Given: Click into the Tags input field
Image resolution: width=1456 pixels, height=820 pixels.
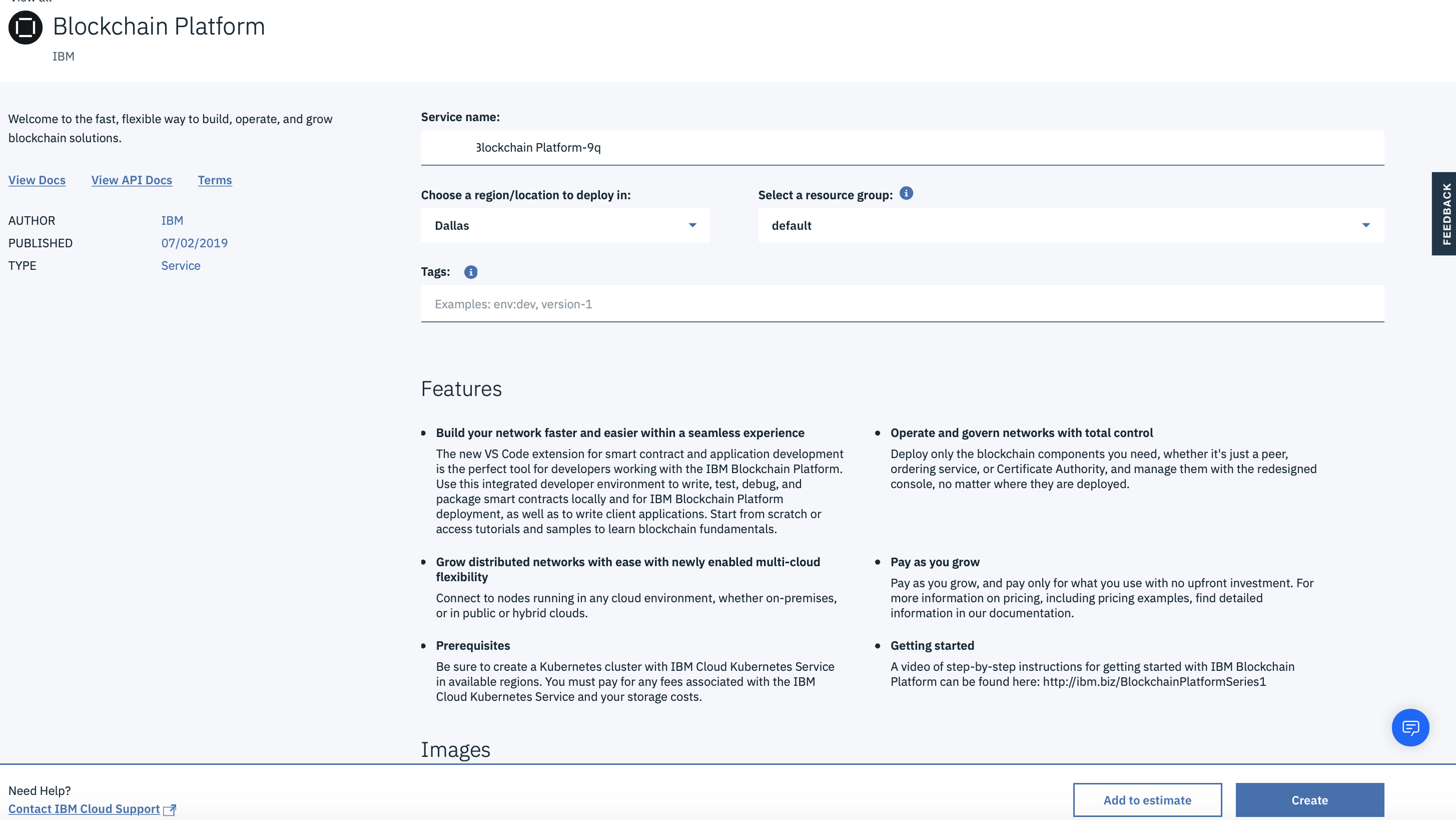Looking at the screenshot, I should click(x=902, y=304).
